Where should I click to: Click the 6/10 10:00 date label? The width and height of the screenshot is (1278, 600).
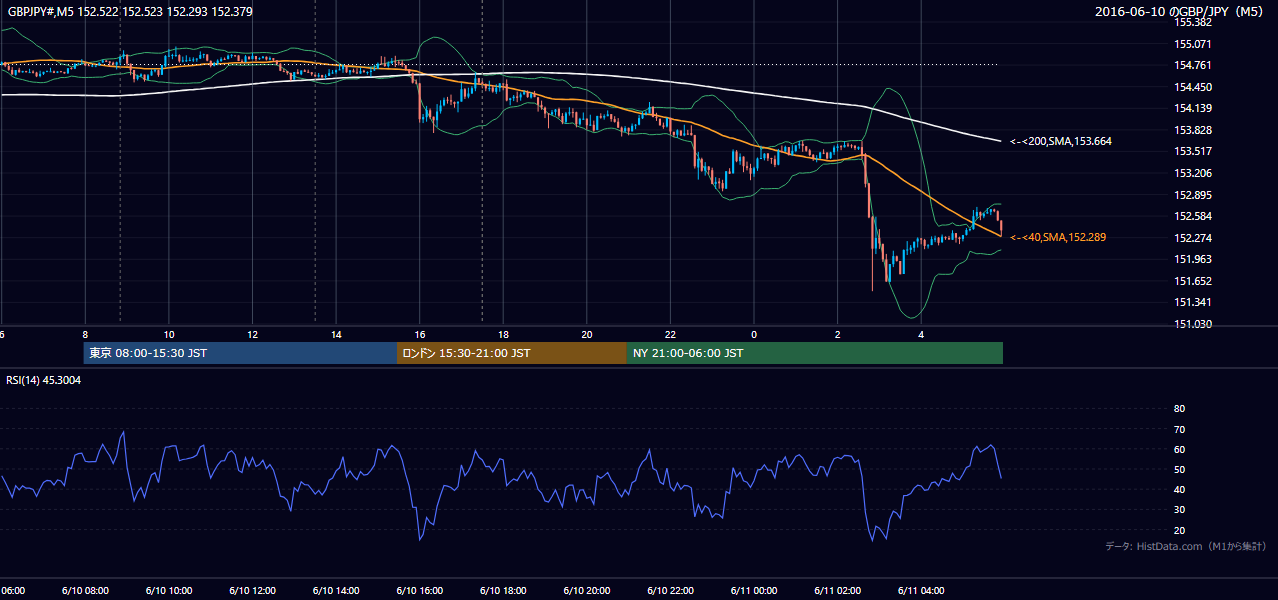169,591
